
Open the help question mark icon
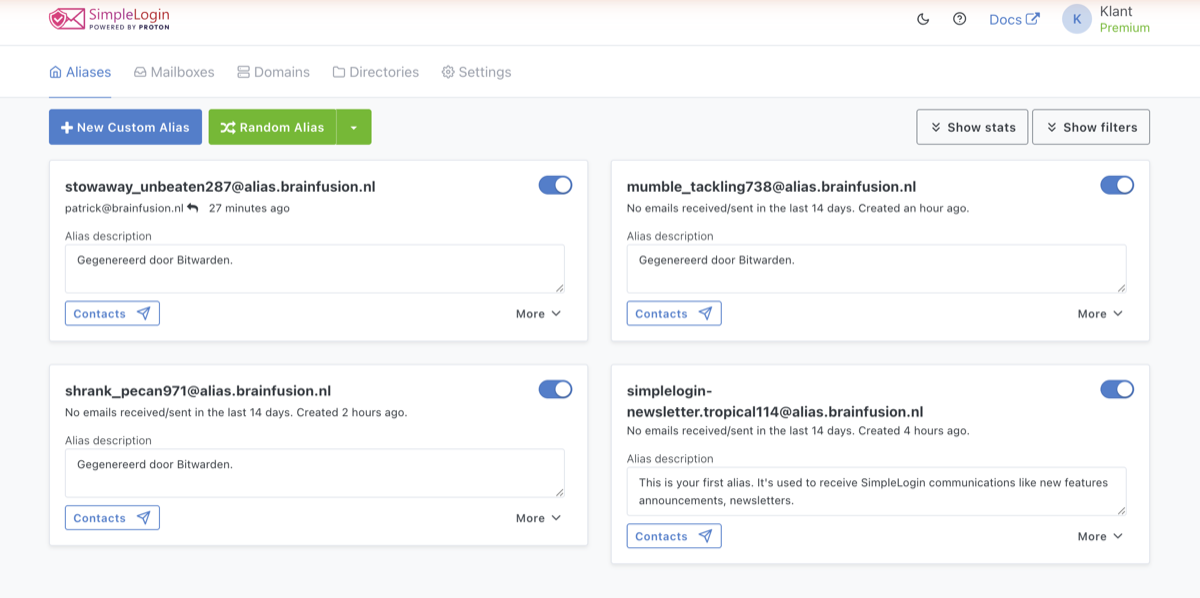point(960,19)
